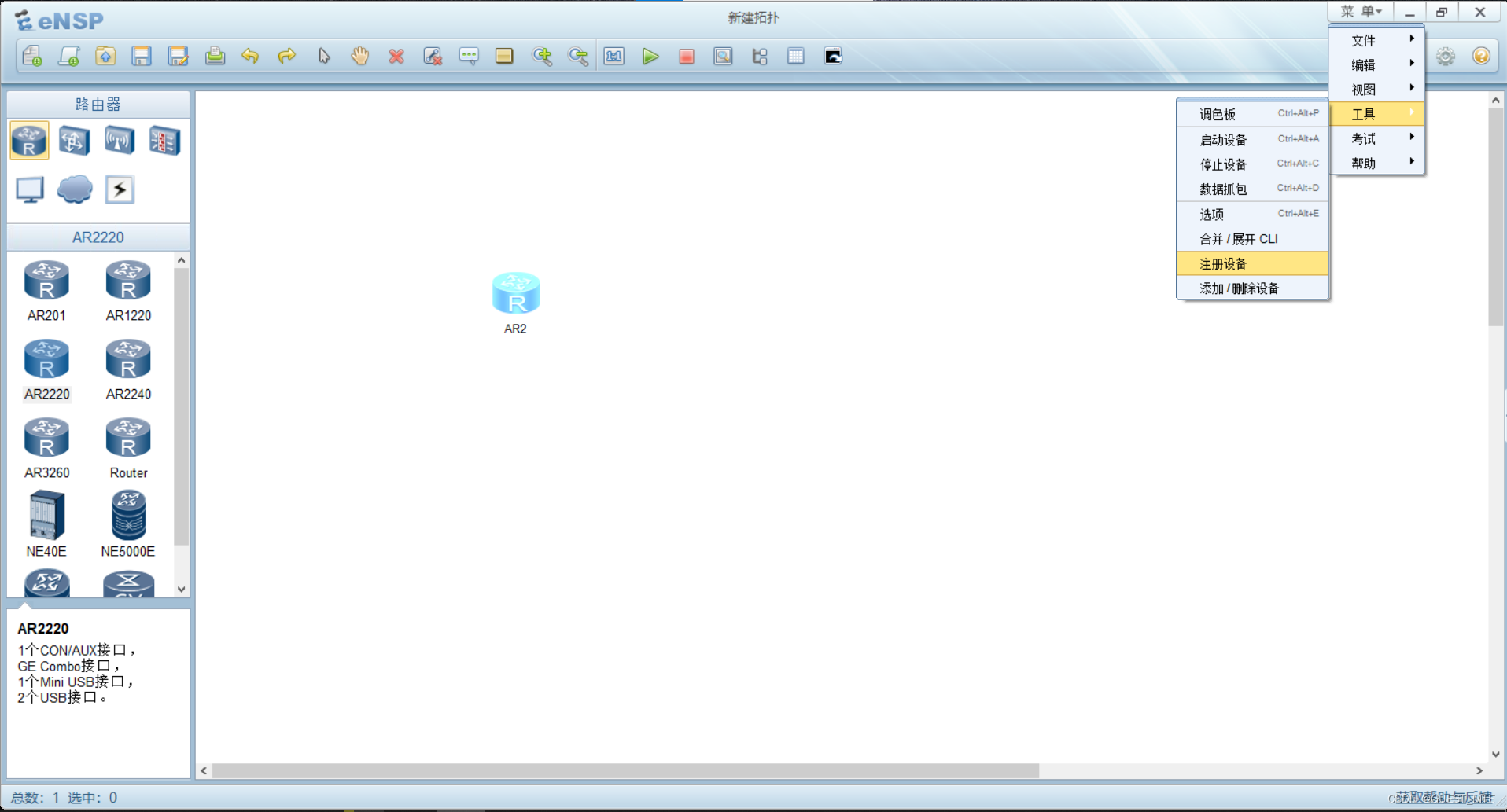Select the connection cable lightning icon
Screen dimensions: 1507x812
120,189
